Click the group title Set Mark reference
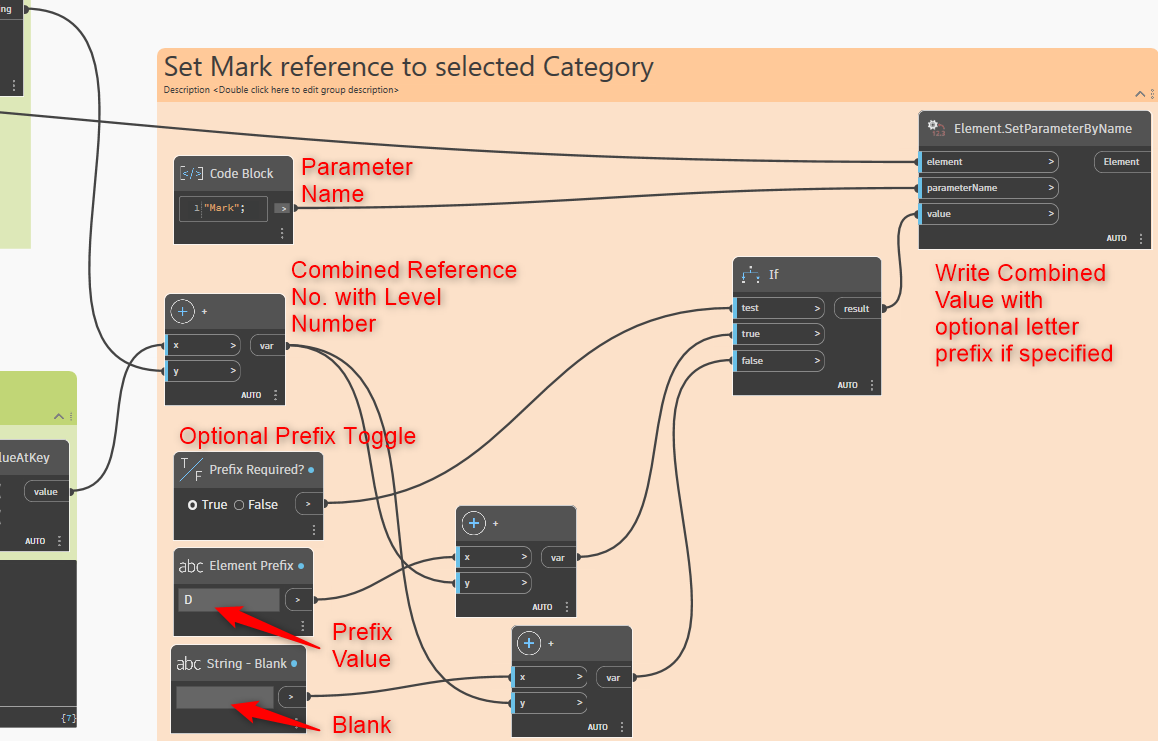 tap(408, 66)
